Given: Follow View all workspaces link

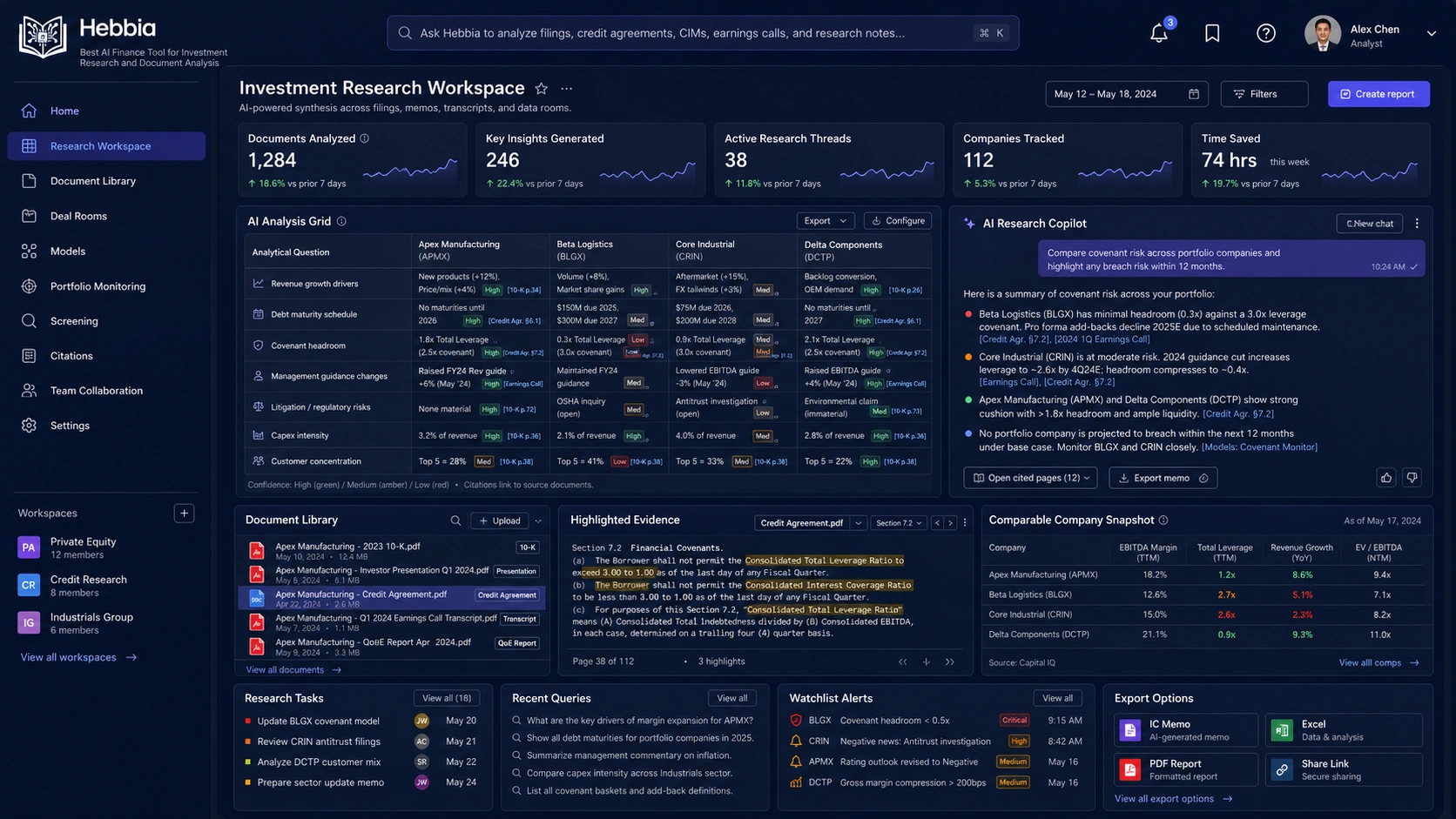Looking at the screenshot, I should click(78, 657).
